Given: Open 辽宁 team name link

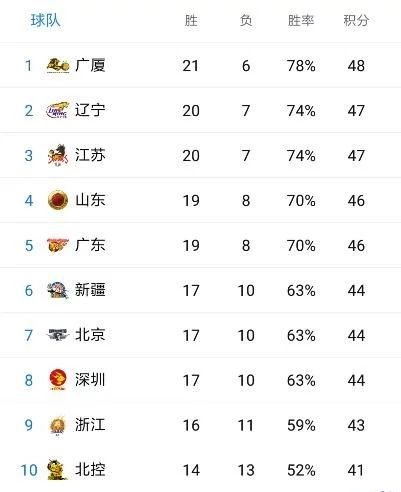Looking at the screenshot, I should 90,110.
